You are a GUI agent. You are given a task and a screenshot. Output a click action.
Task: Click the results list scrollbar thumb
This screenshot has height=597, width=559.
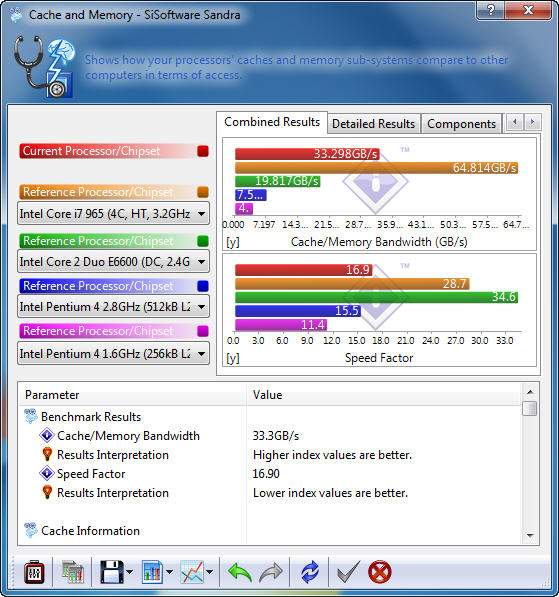[530, 408]
